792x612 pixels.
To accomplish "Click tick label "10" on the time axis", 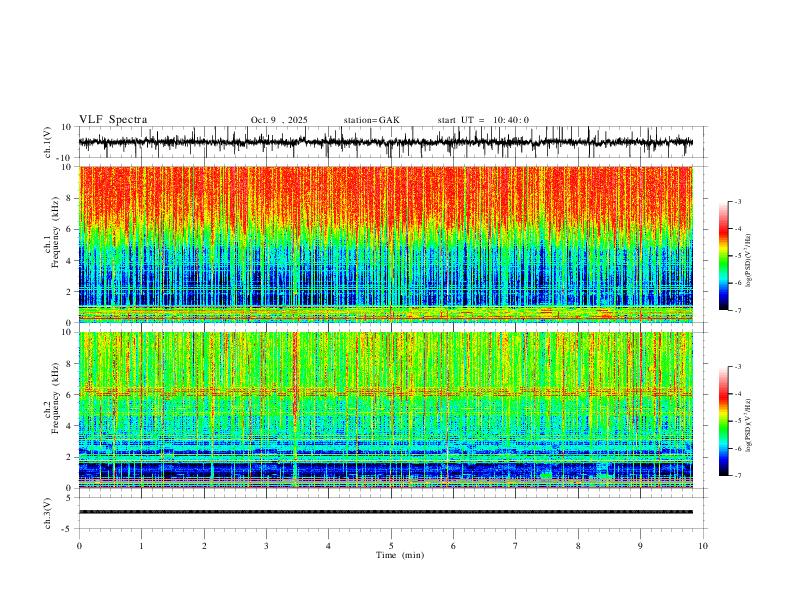I will point(703,546).
